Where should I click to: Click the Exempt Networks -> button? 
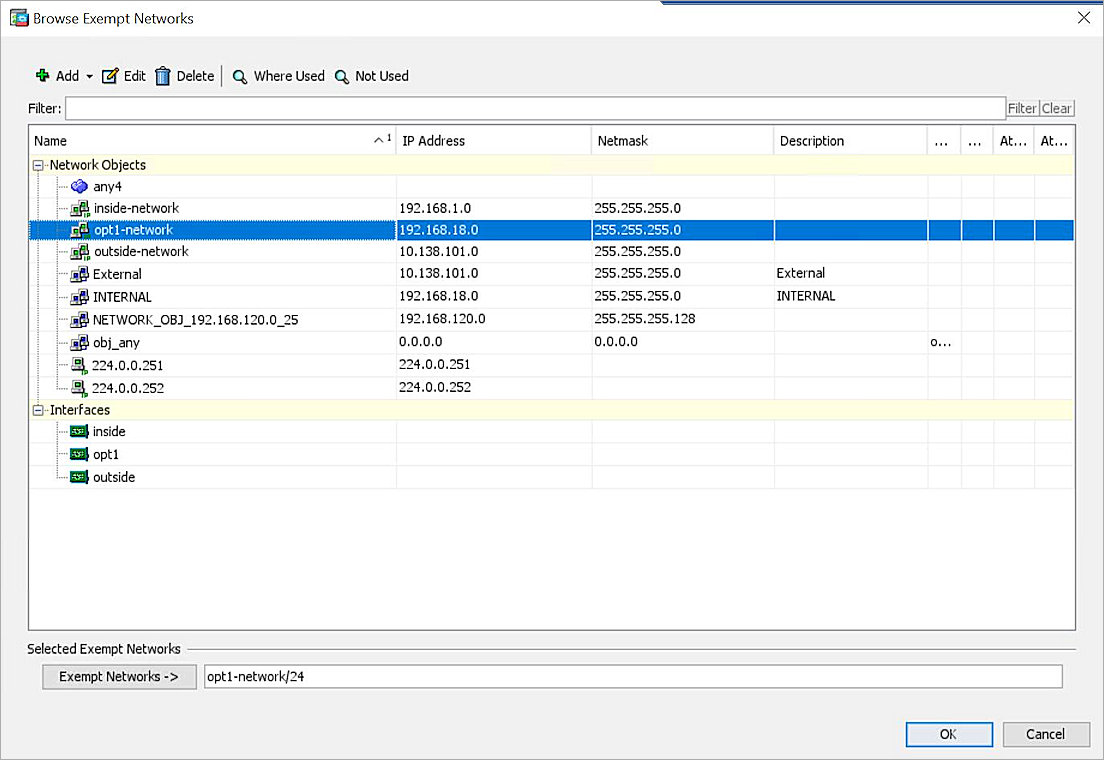(x=118, y=676)
